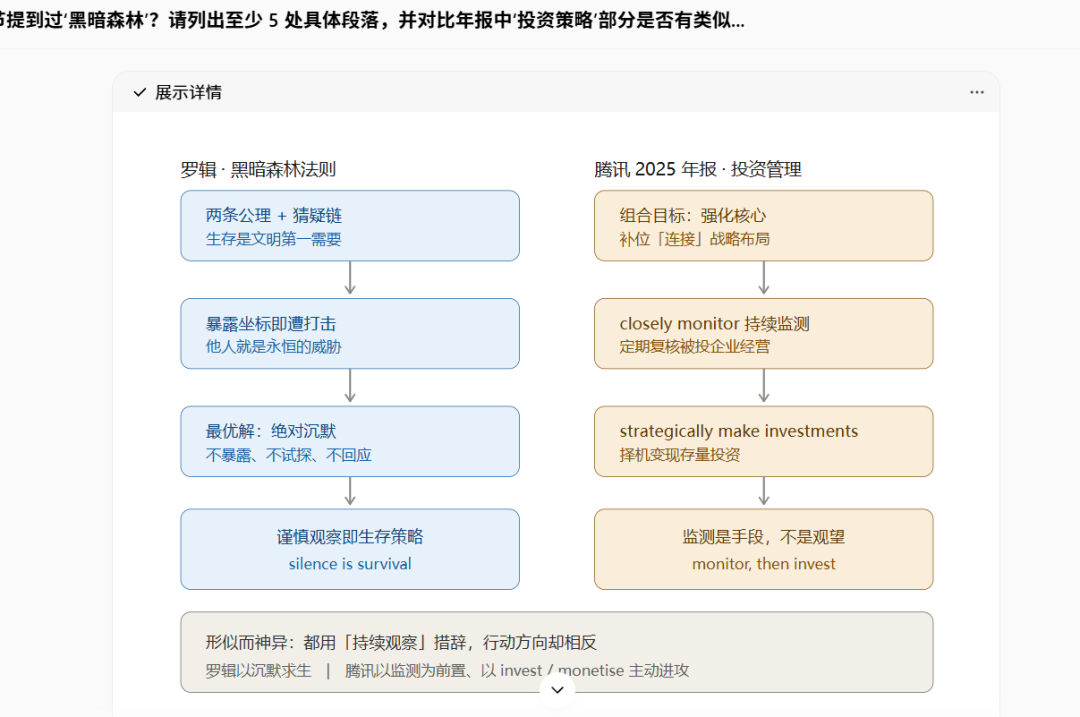Select the 两条公理 + 猜疑链 box

click(x=350, y=226)
